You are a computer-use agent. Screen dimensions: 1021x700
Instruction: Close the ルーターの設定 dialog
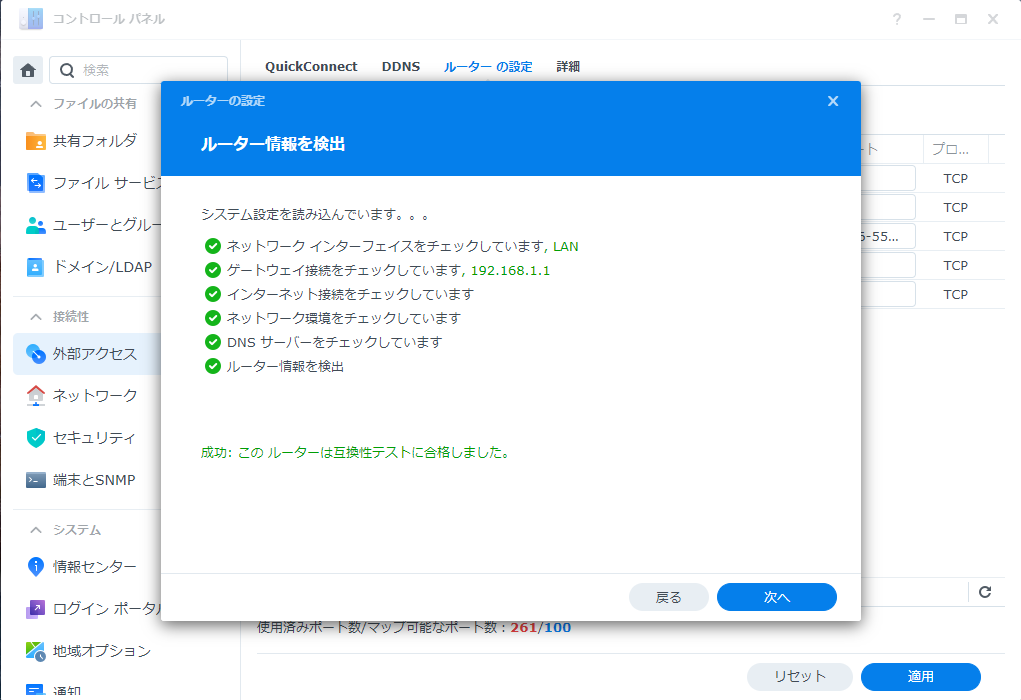coord(833,101)
